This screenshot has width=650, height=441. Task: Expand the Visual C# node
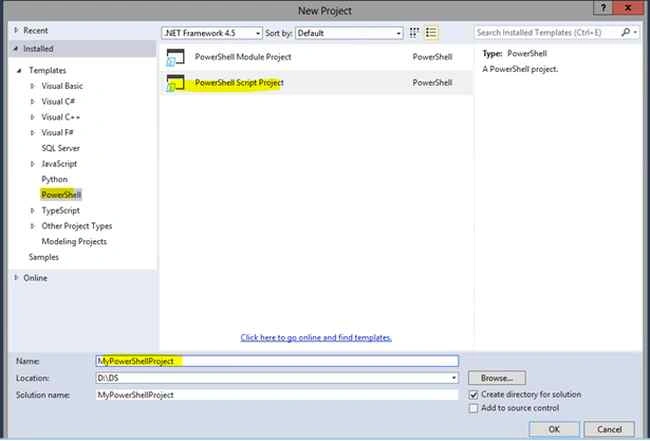click(x=32, y=102)
